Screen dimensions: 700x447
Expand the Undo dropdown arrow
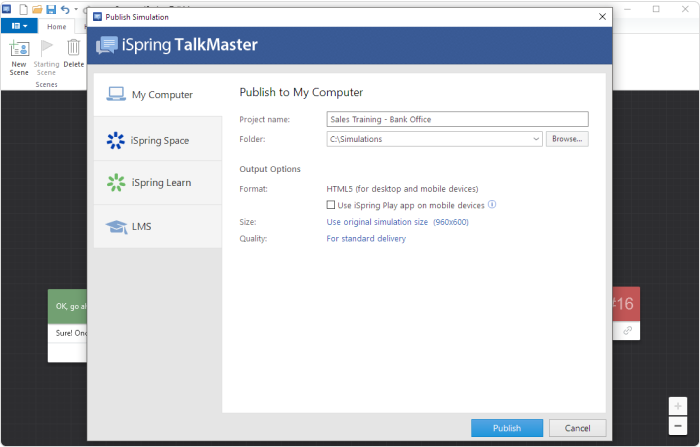tap(76, 9)
